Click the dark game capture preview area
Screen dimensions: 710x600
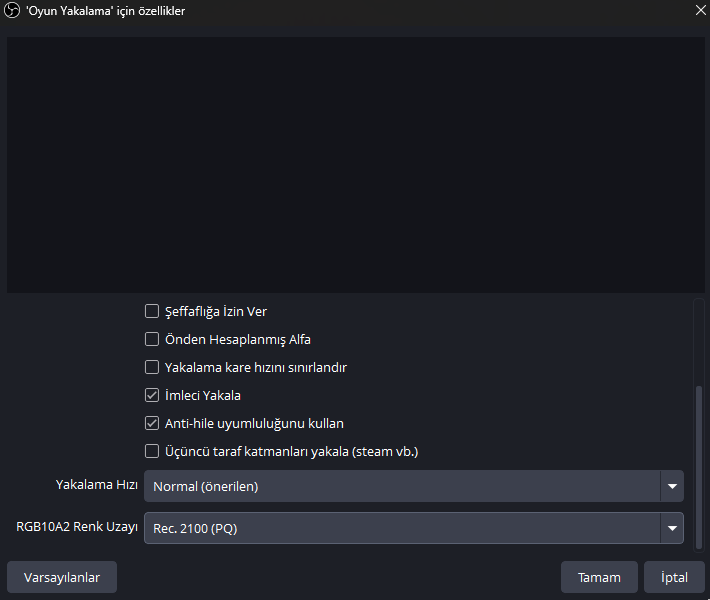[355, 165]
